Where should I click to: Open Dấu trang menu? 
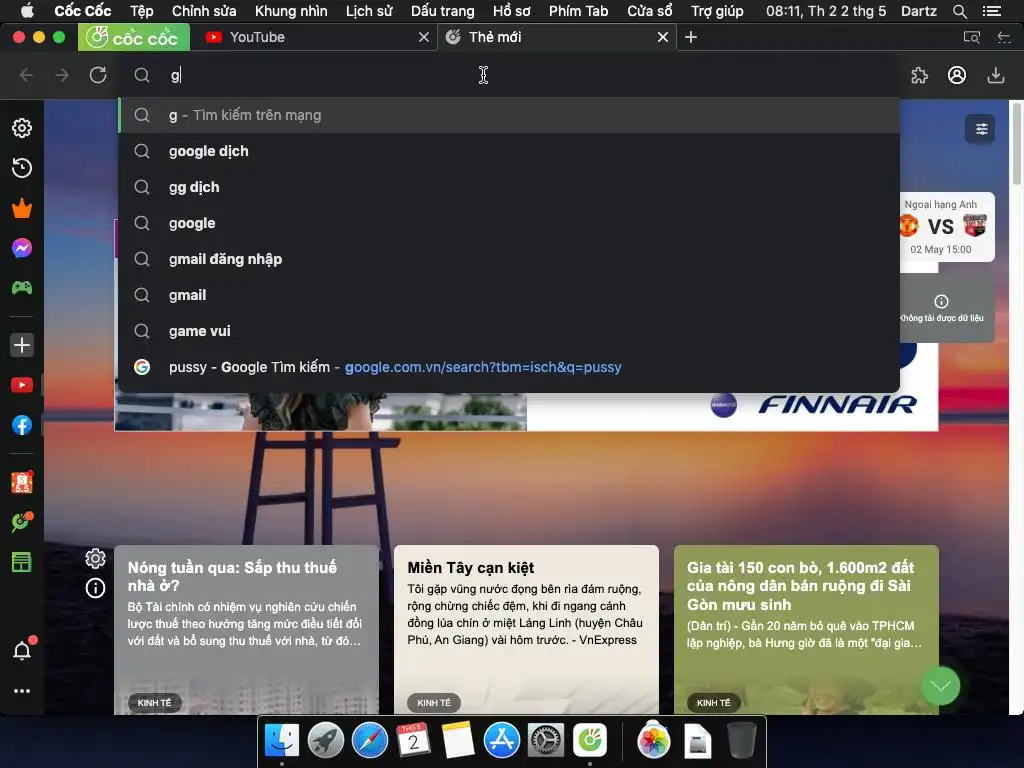442,11
